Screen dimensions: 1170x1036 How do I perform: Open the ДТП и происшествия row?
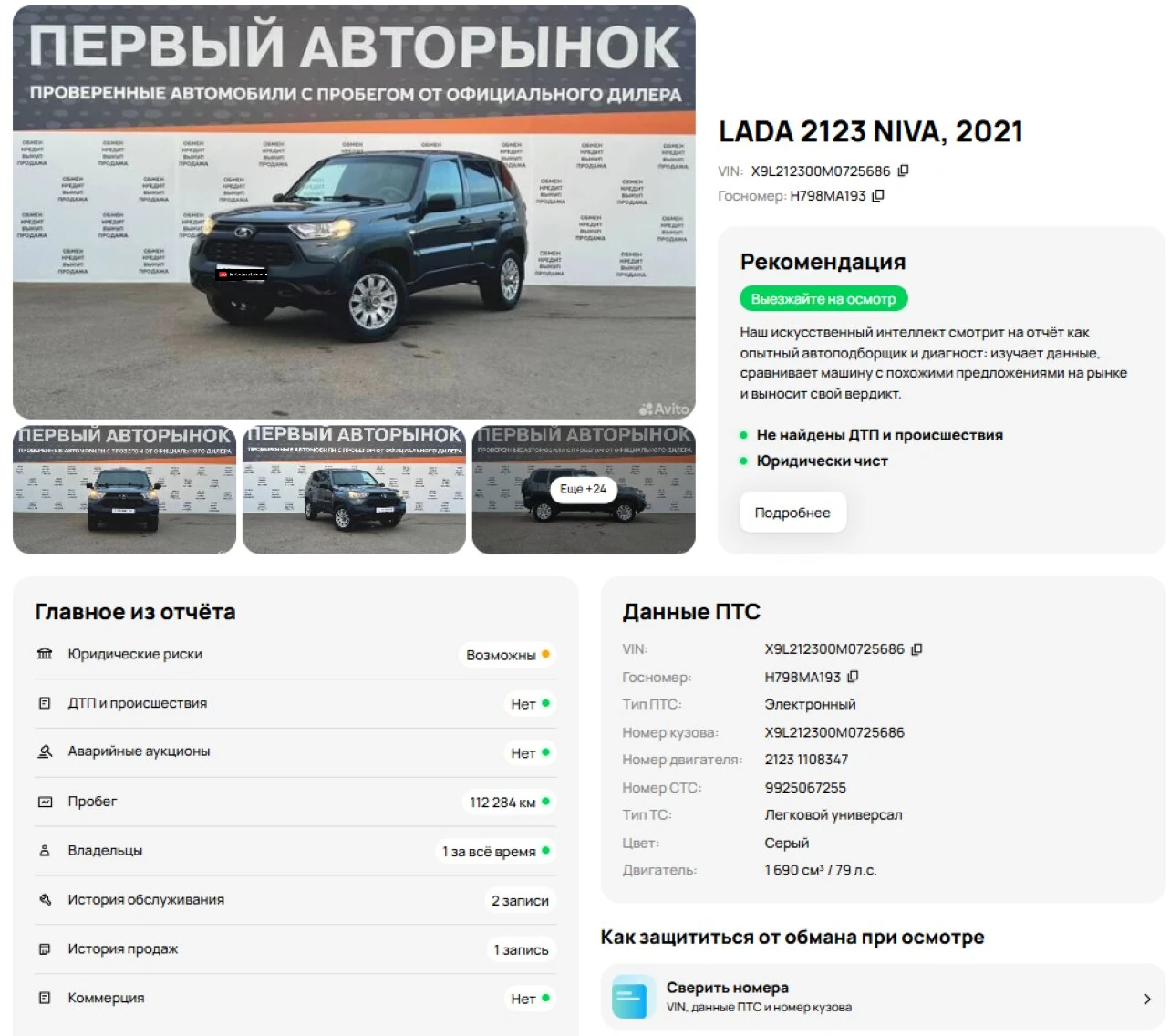(x=295, y=703)
